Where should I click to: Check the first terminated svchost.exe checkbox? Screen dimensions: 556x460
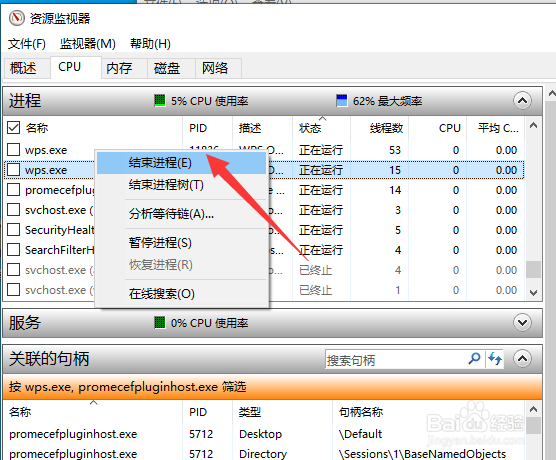coord(13,270)
